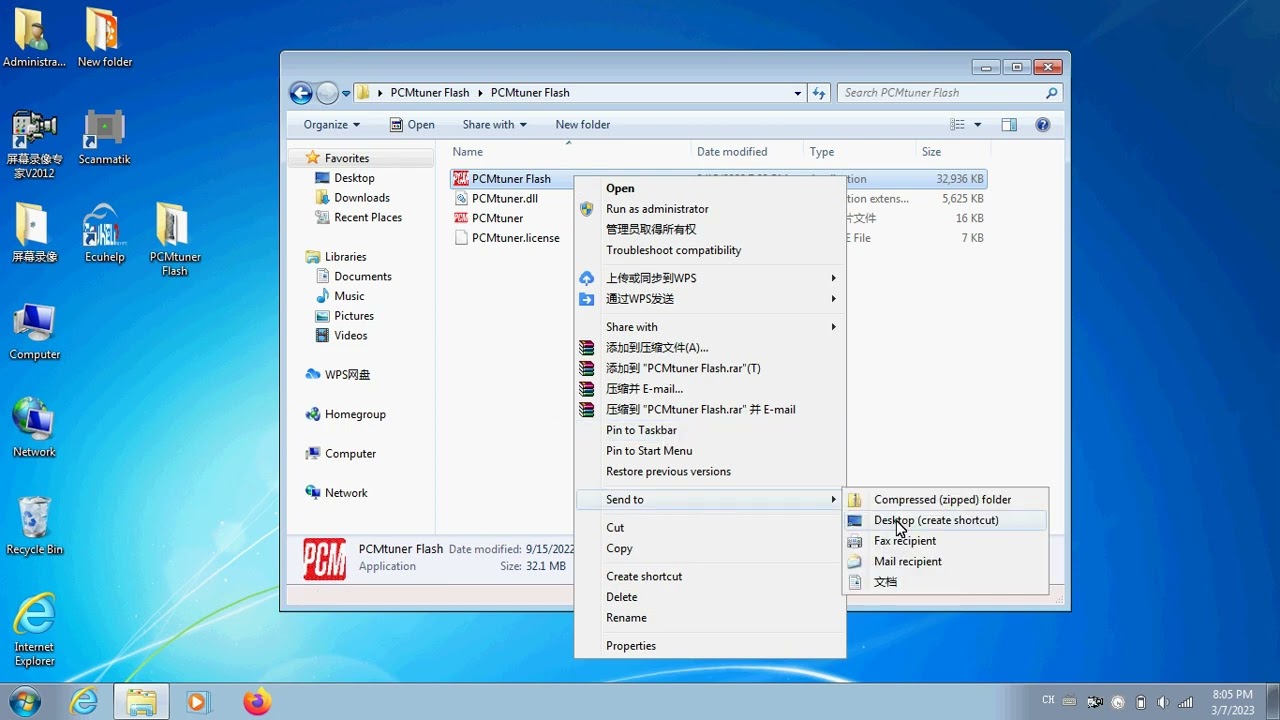Screen dimensions: 1280x720
Task: Click the refresh button beside the address bar
Action: (819, 93)
